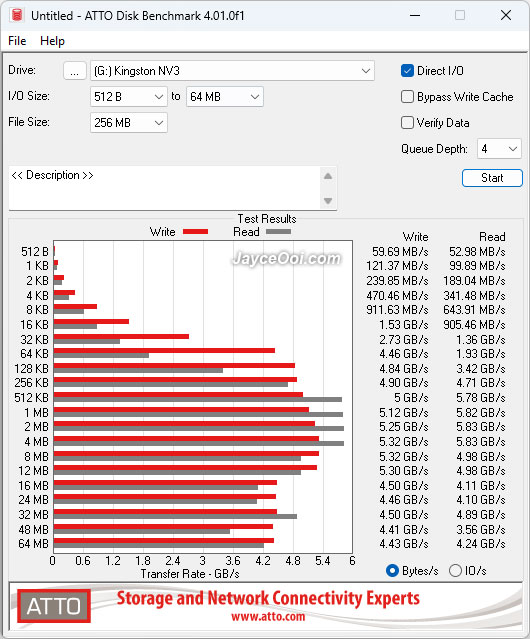530x639 pixels.
Task: Click the gray Read legend marker
Action: pos(278,231)
